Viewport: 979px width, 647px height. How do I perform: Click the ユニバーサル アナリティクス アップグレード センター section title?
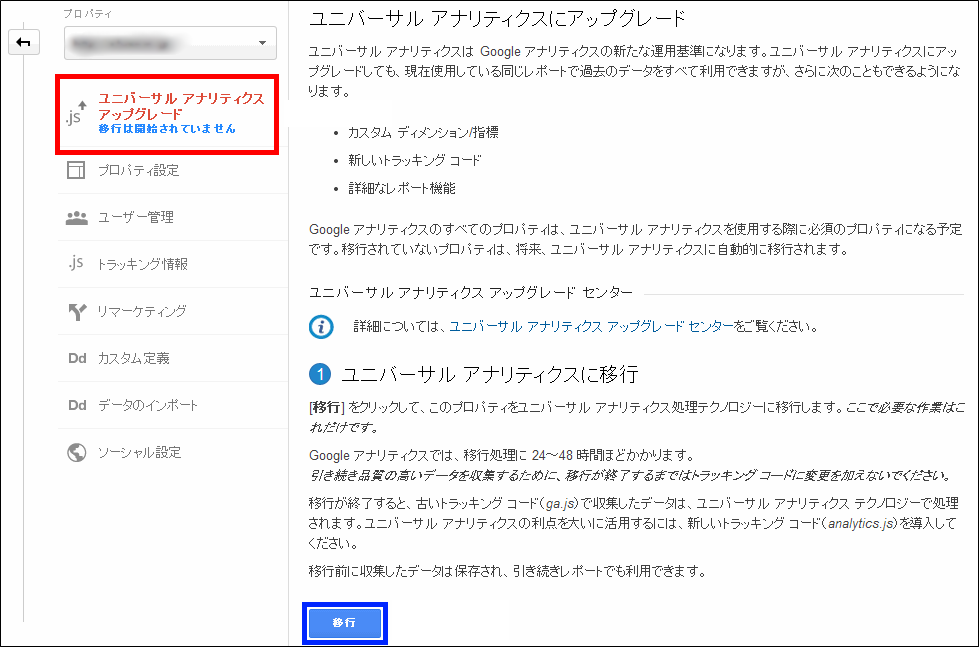click(471, 292)
